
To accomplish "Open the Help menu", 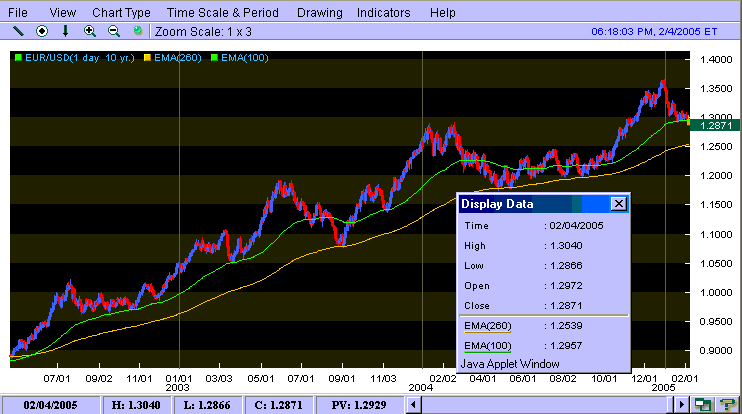I will click(x=442, y=13).
